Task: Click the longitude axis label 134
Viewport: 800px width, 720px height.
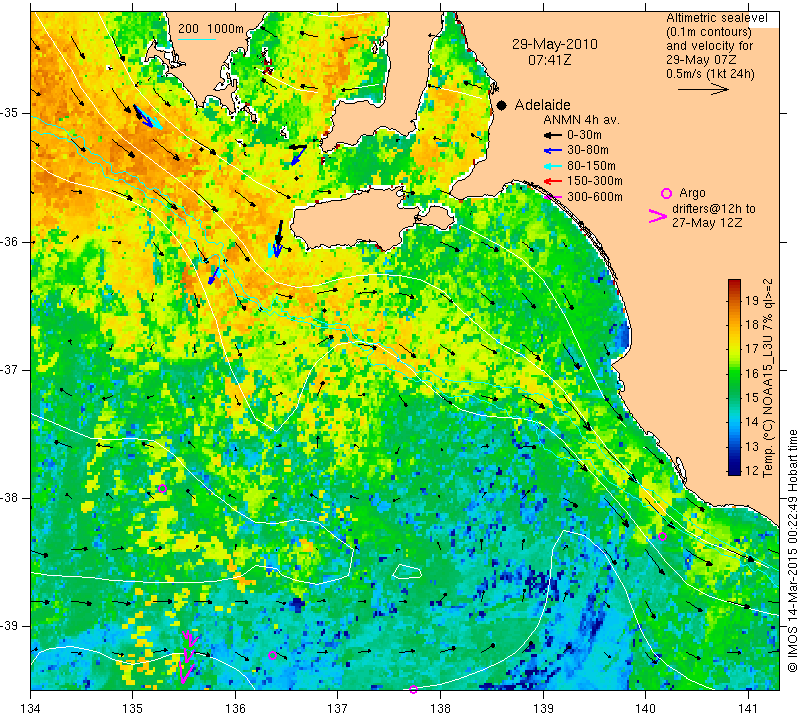Action: (x=31, y=708)
